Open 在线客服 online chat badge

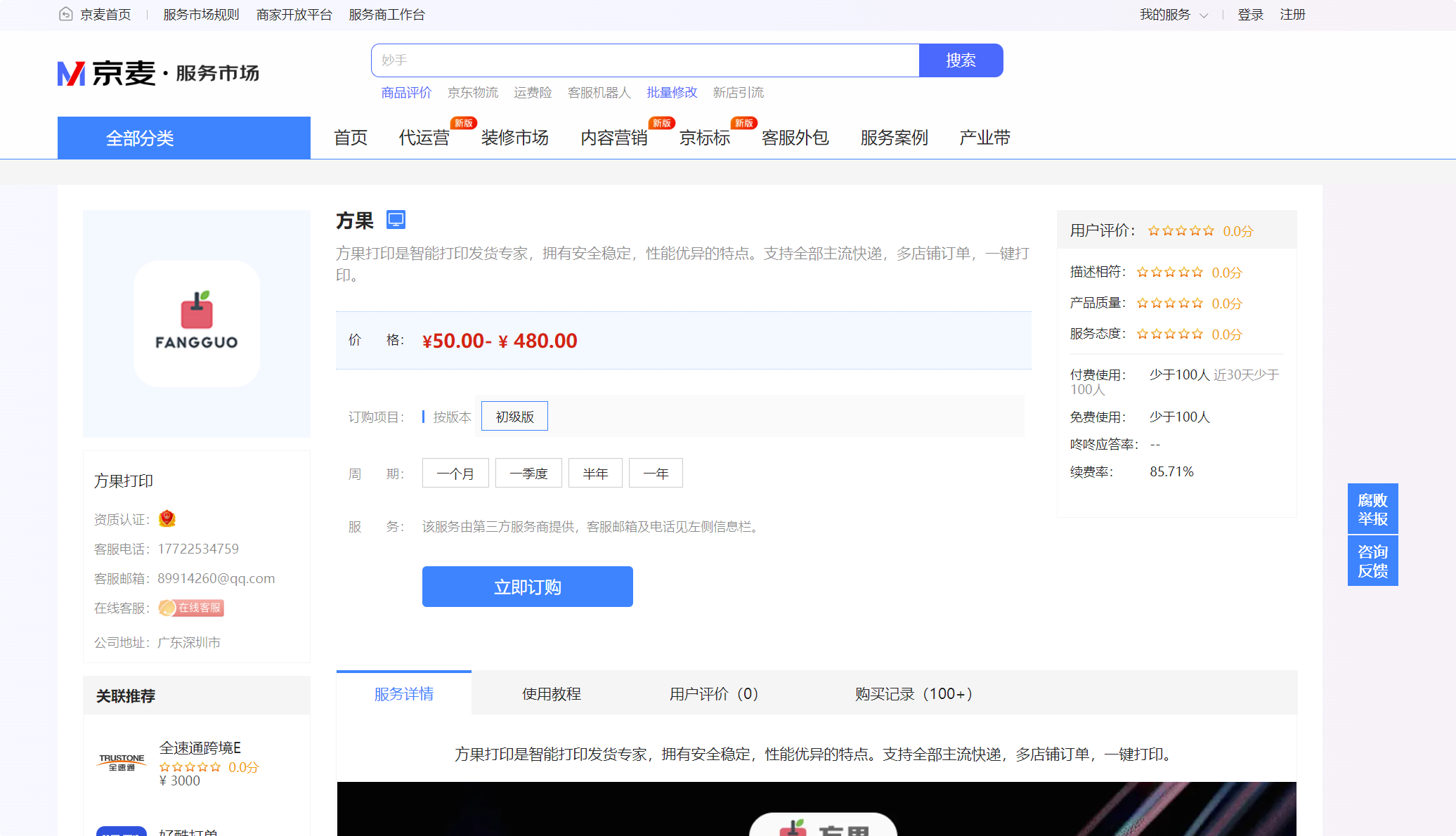click(x=191, y=608)
